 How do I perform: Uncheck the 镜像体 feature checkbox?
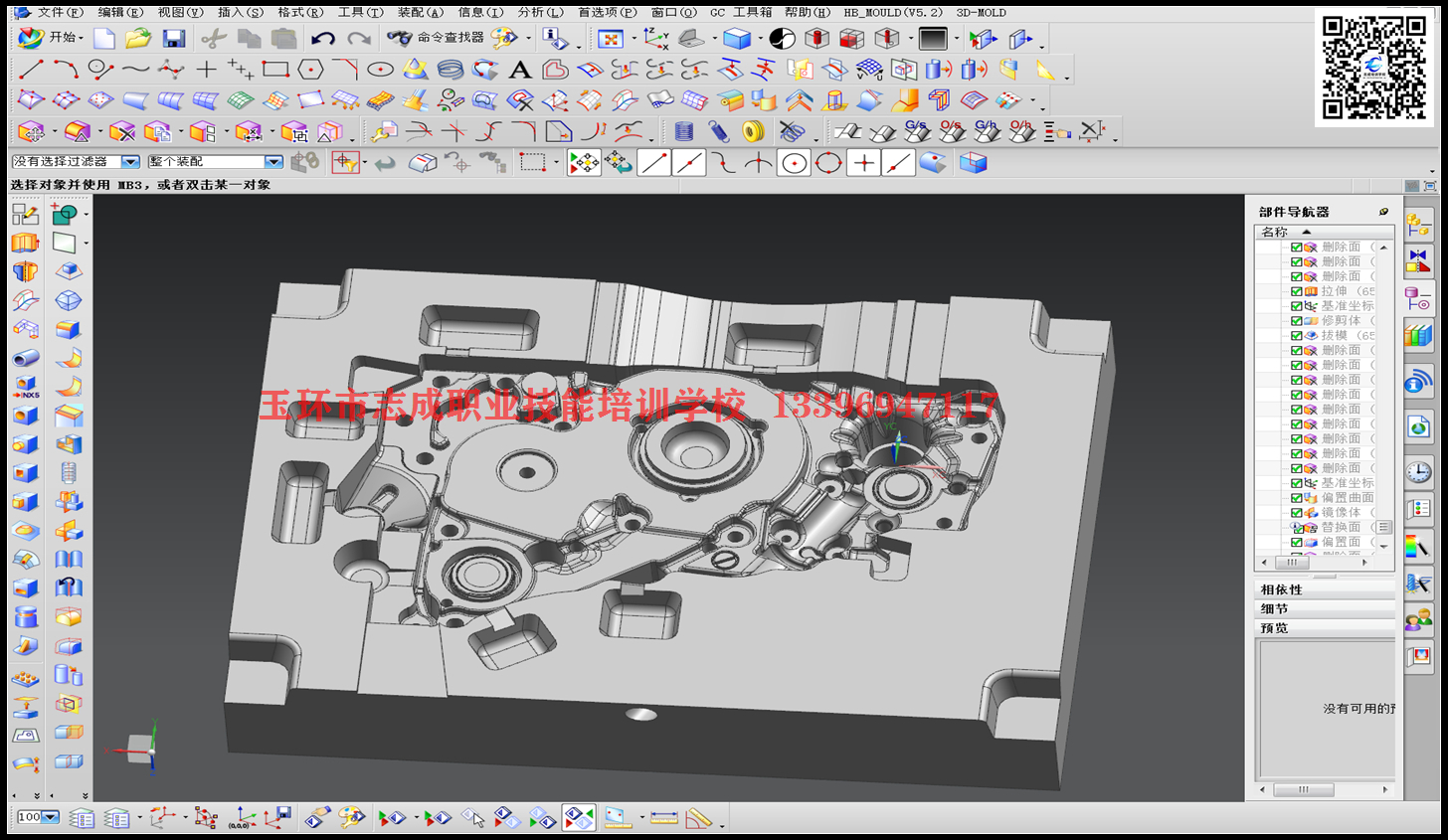coord(1296,512)
